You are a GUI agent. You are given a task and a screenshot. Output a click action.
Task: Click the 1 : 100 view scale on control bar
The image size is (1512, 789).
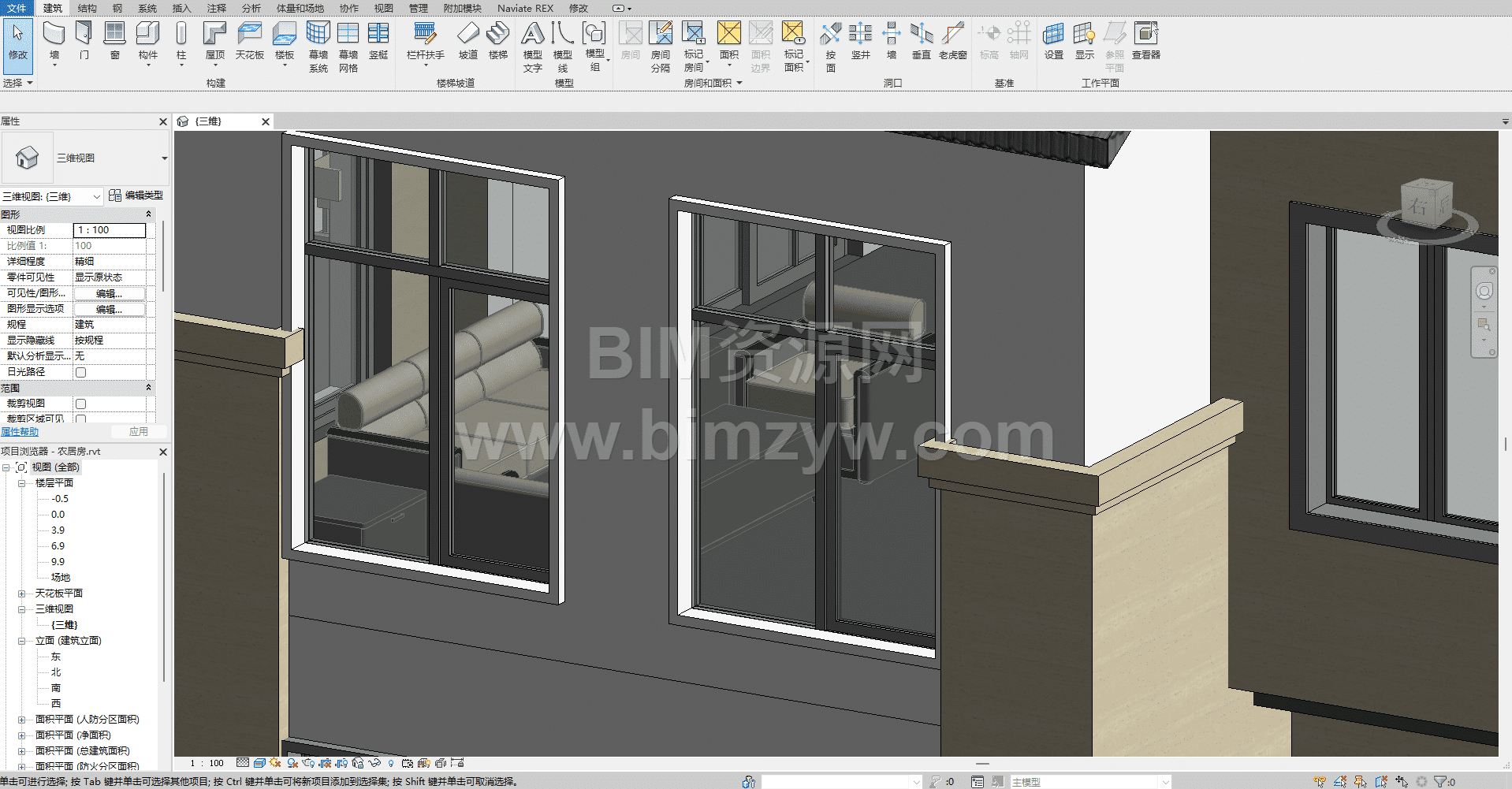click(207, 763)
